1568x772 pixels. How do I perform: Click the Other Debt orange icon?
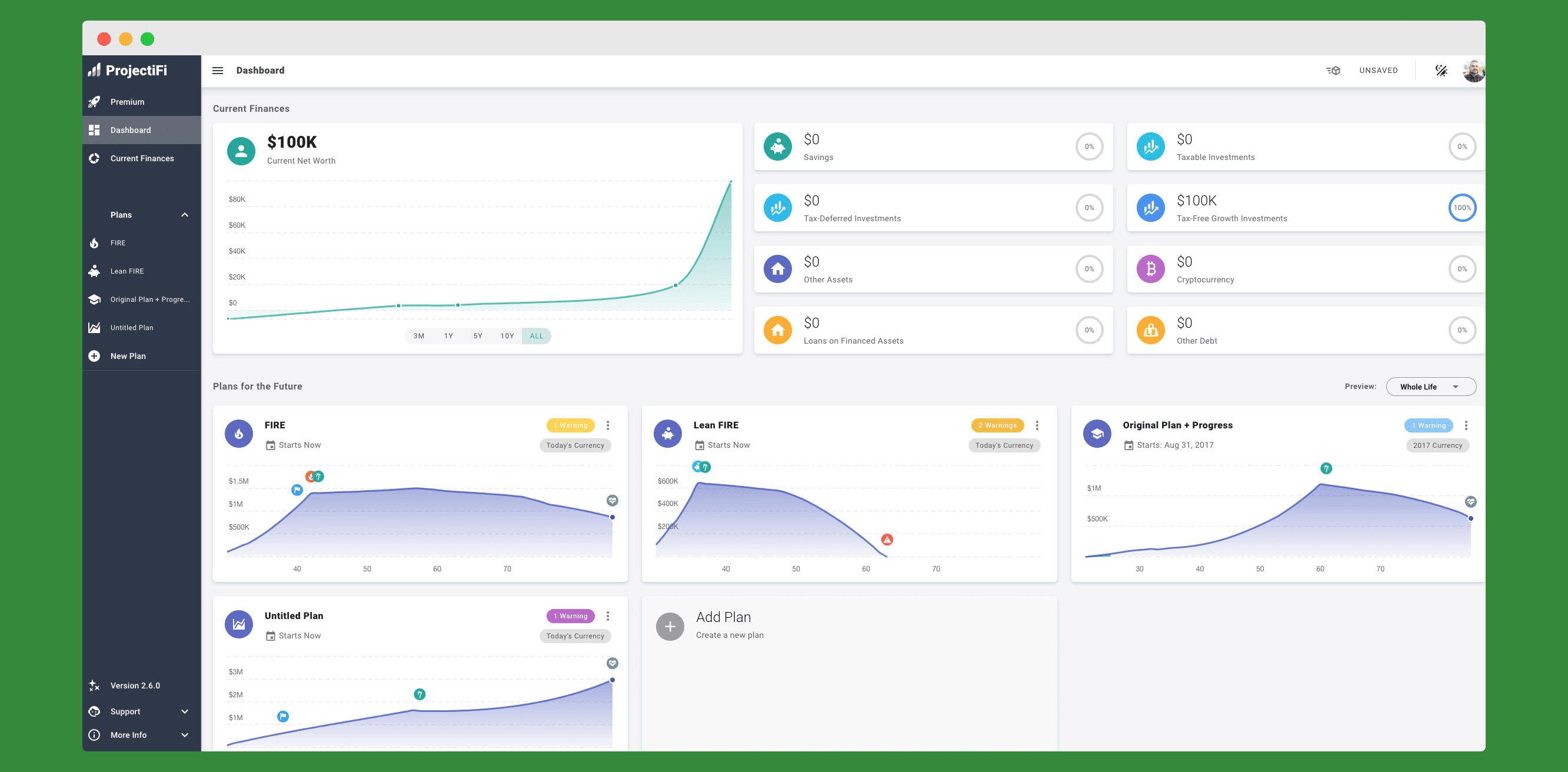(1150, 331)
